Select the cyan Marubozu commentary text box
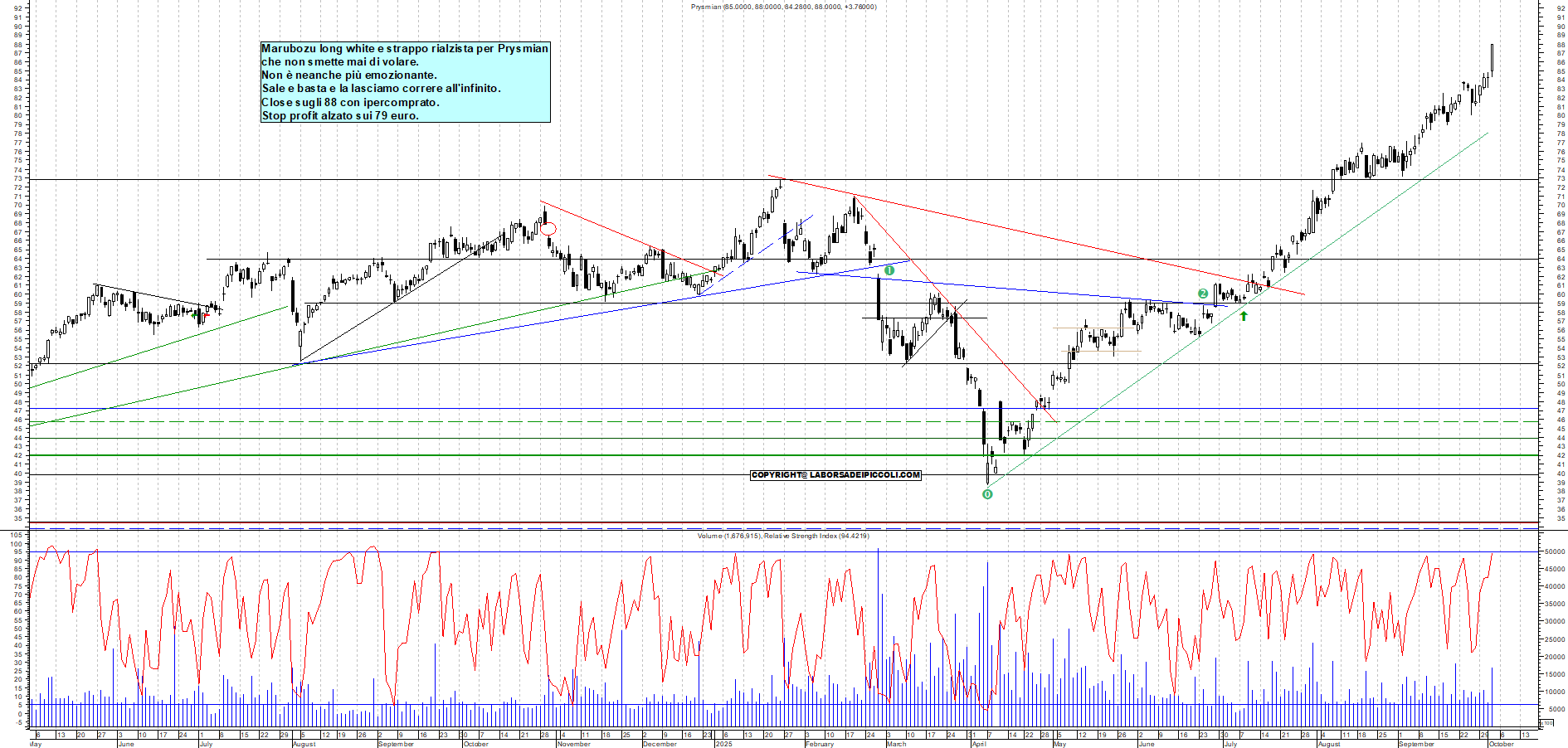 (405, 82)
